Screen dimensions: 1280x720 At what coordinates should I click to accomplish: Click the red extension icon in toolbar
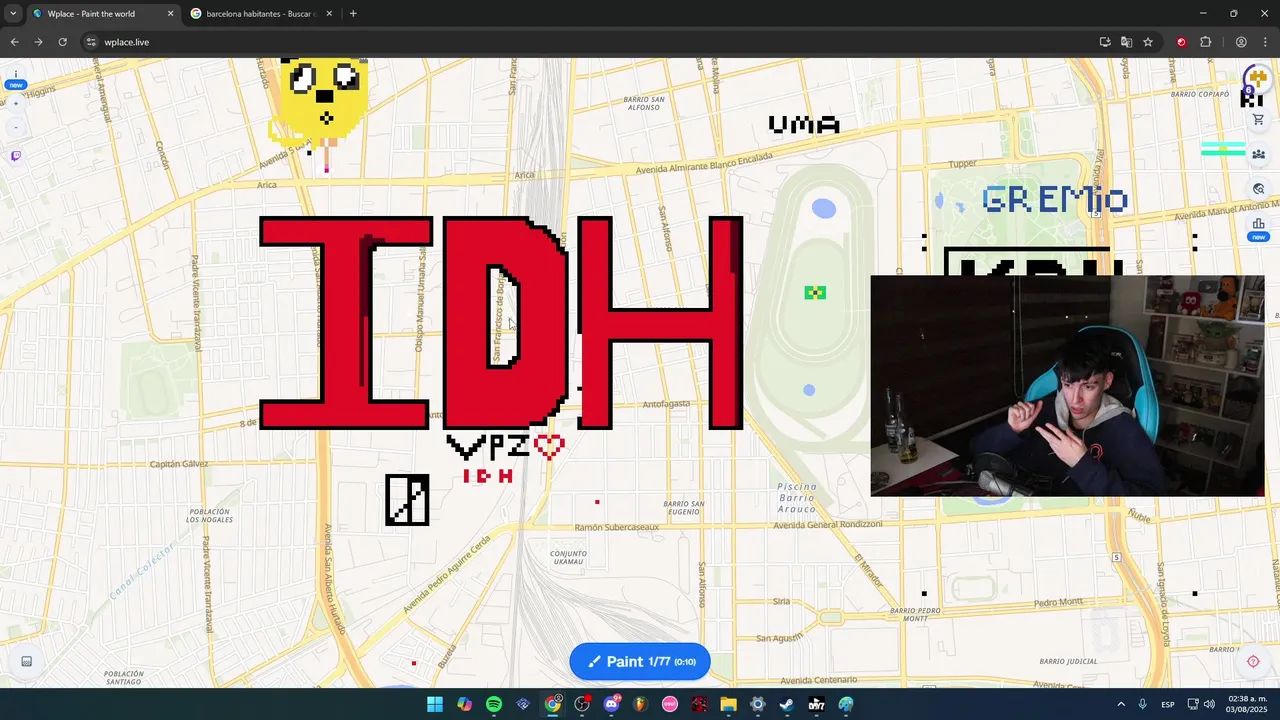coord(1181,42)
